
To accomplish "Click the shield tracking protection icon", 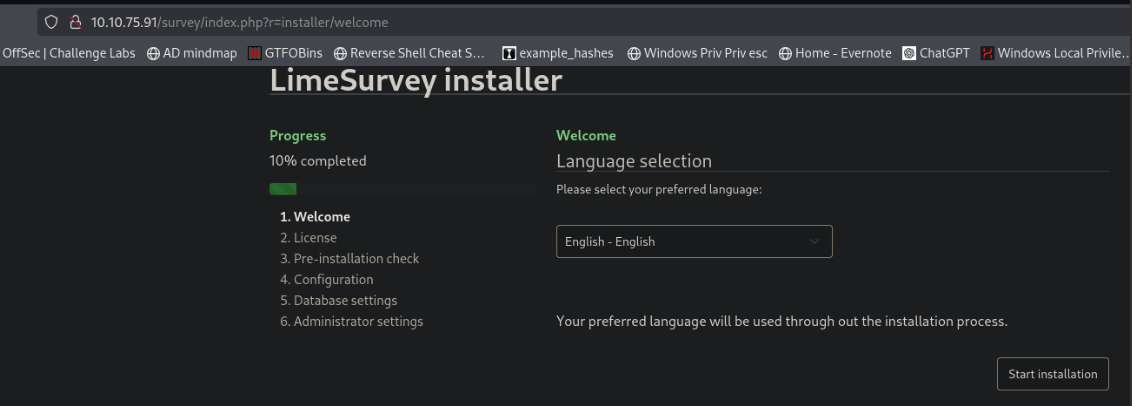I will (51, 22).
